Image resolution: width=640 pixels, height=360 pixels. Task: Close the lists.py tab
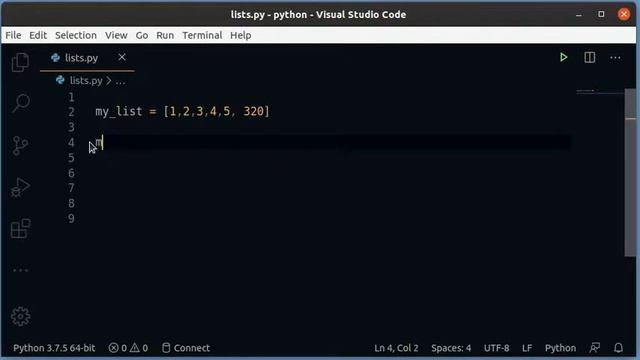pos(122,57)
